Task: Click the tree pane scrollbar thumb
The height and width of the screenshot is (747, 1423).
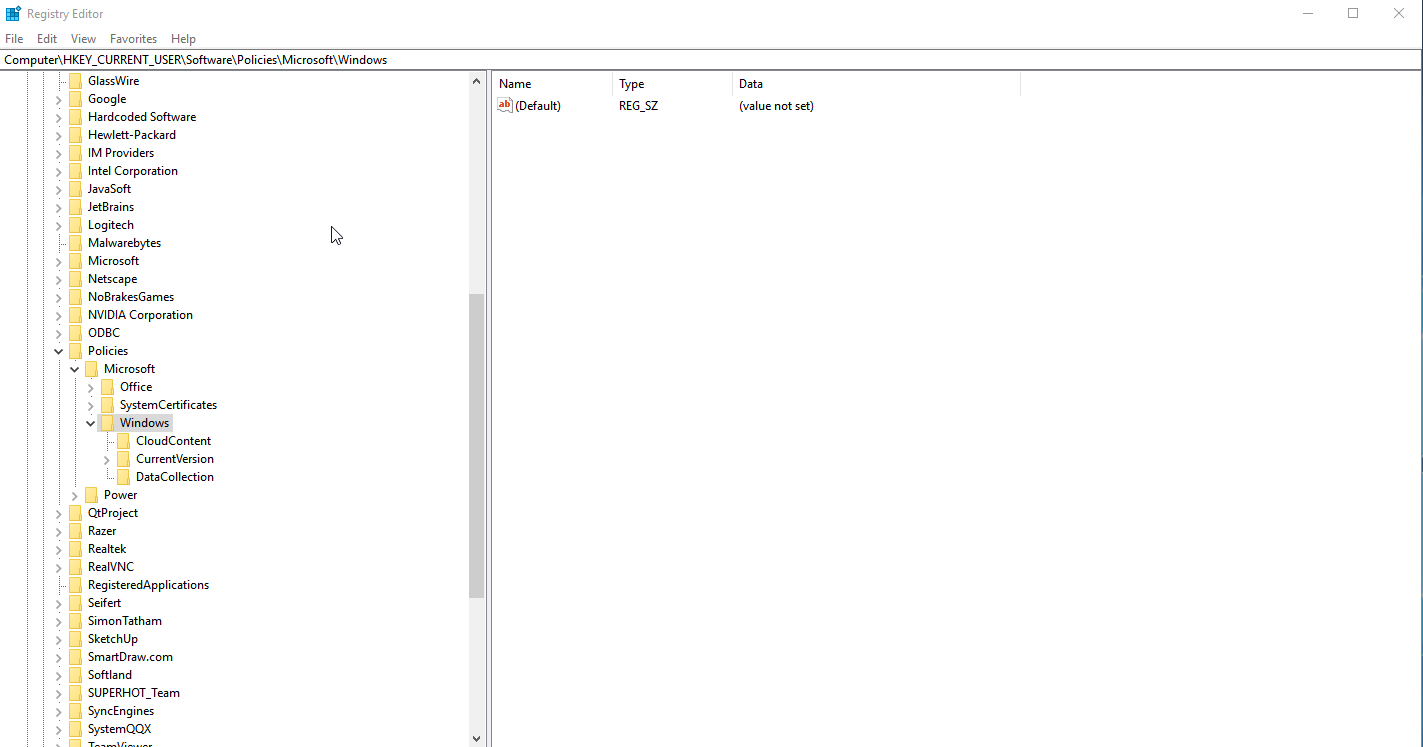Action: click(476, 446)
